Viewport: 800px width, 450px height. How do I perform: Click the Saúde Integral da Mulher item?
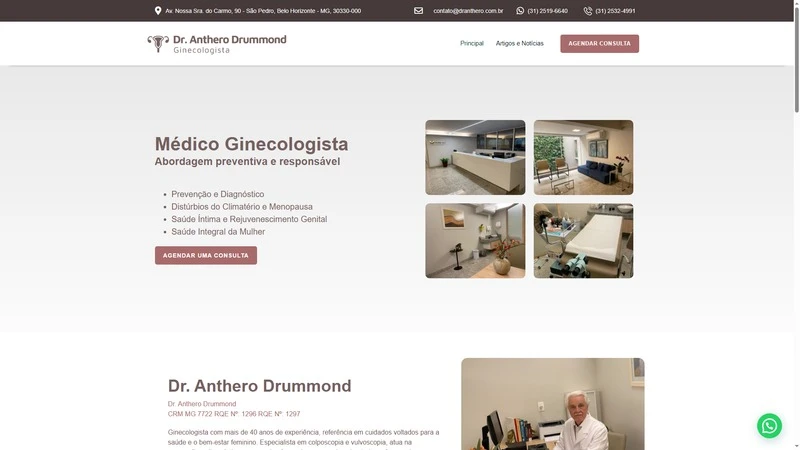218,232
